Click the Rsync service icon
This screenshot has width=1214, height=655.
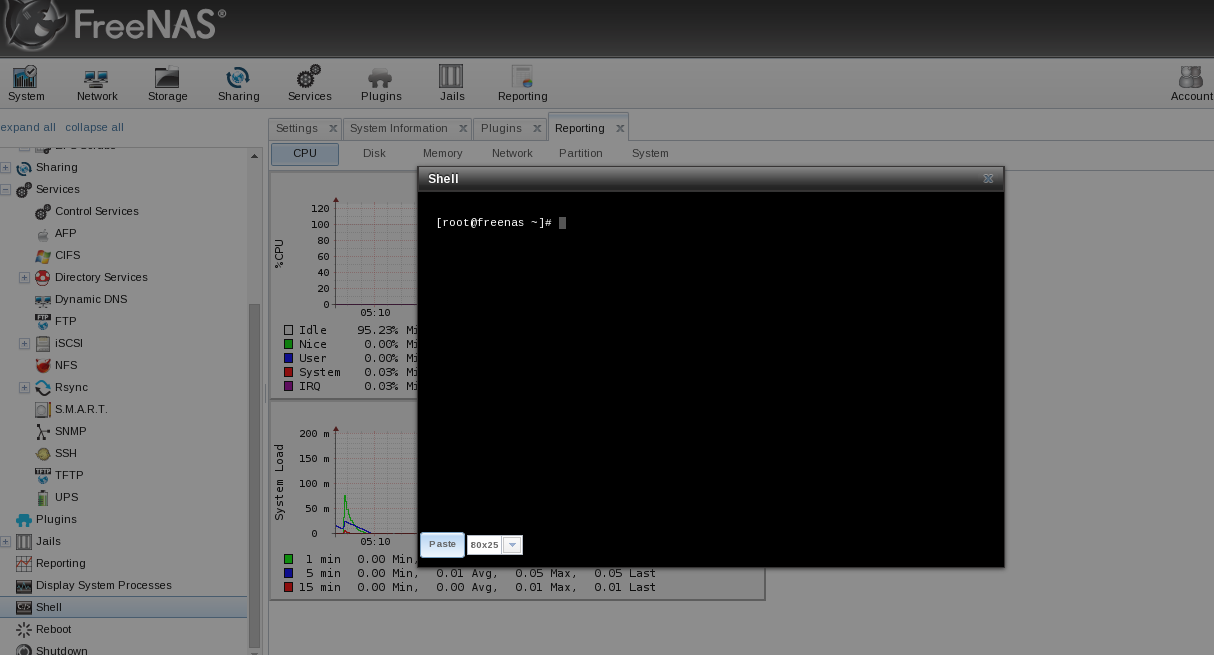point(43,387)
